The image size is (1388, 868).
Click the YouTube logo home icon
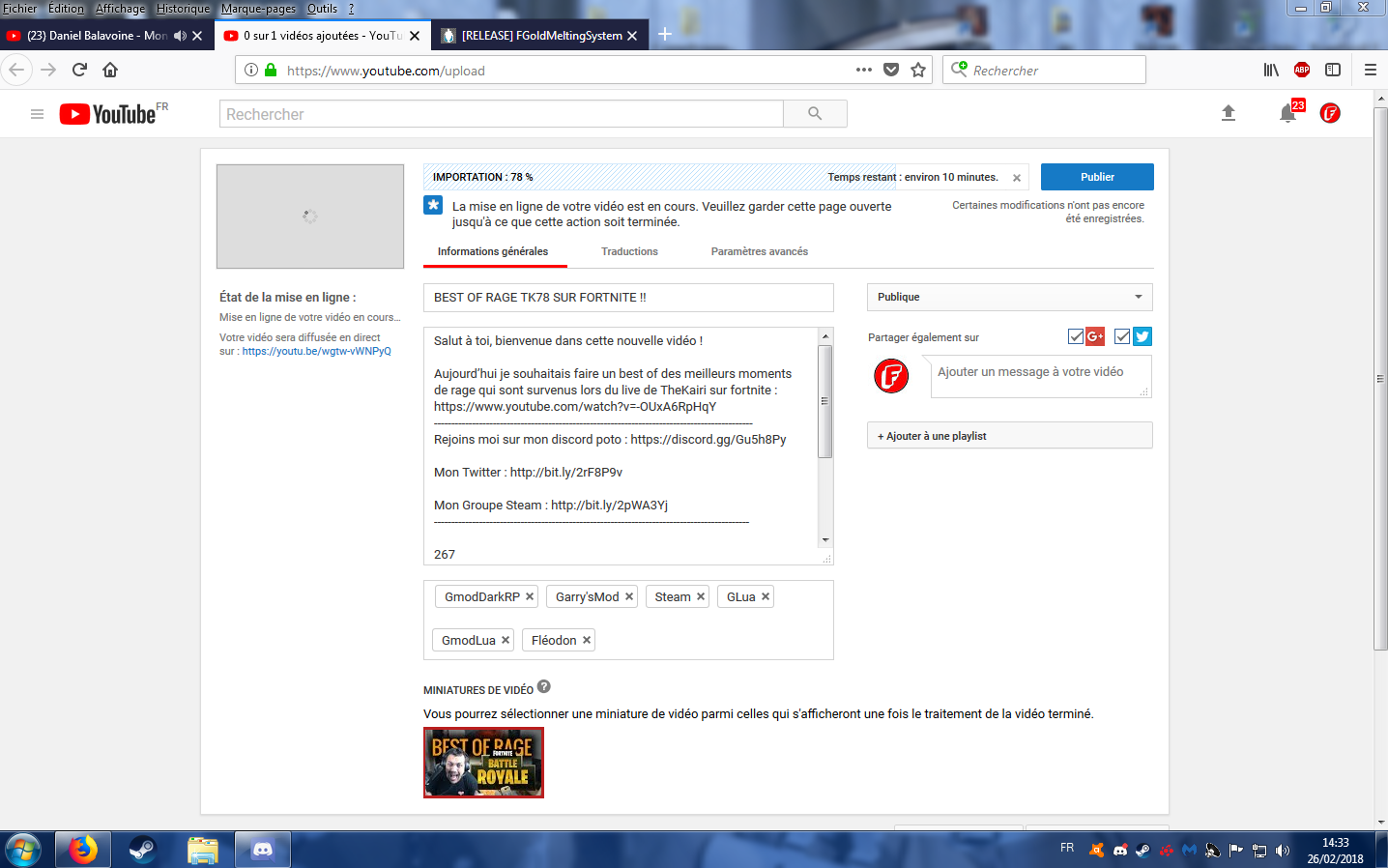pos(107,114)
